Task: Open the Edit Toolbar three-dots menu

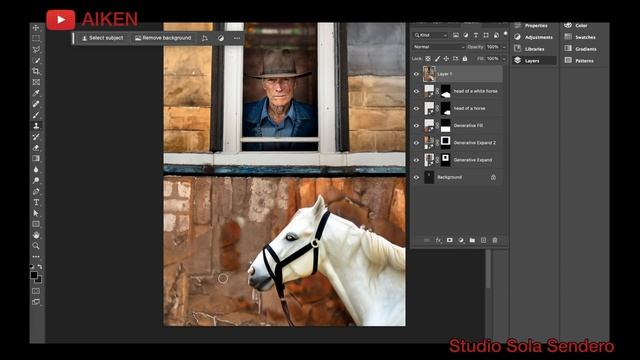Action: 36,257
